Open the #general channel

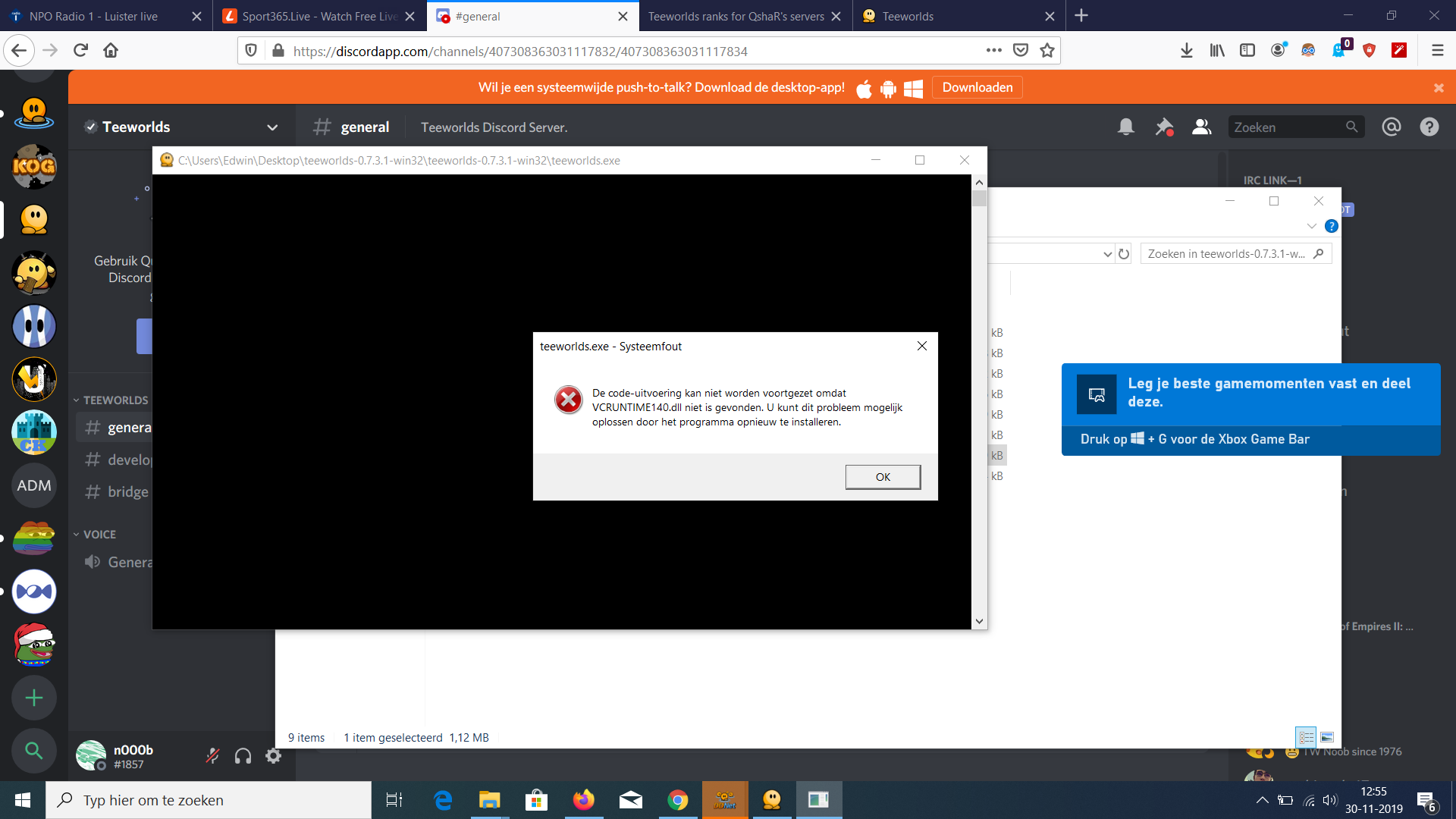[x=115, y=428]
